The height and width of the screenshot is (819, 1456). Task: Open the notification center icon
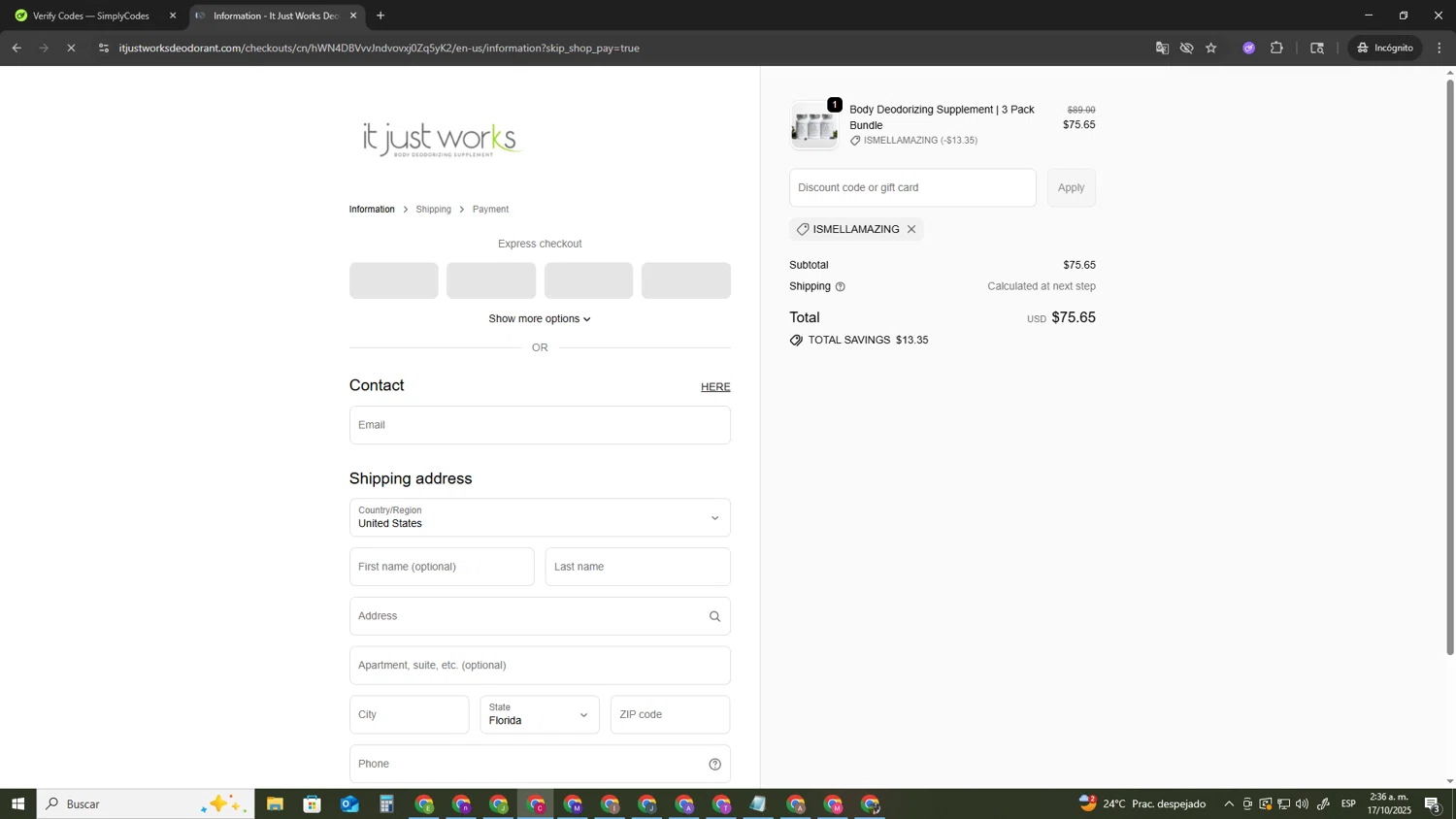tap(1433, 804)
